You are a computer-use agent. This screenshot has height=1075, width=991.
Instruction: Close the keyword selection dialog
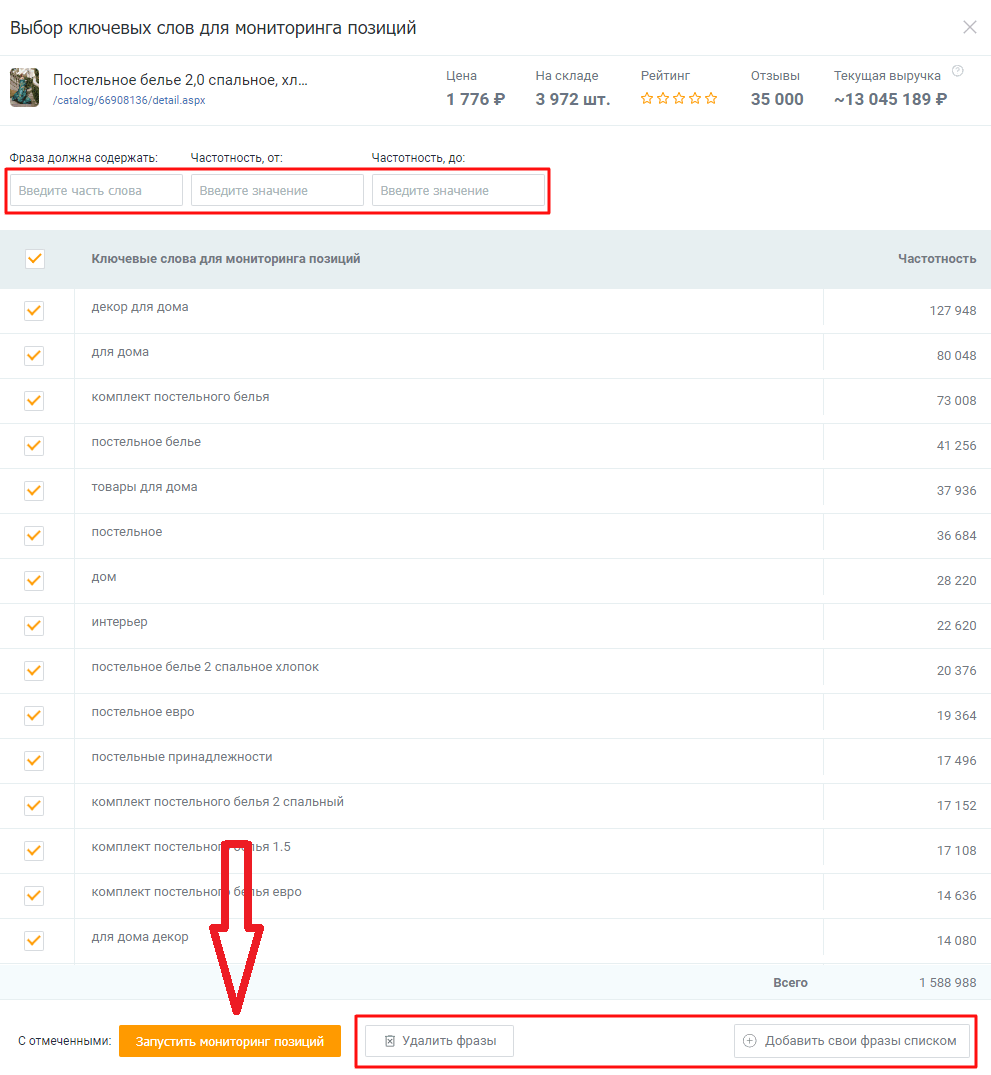(969, 28)
